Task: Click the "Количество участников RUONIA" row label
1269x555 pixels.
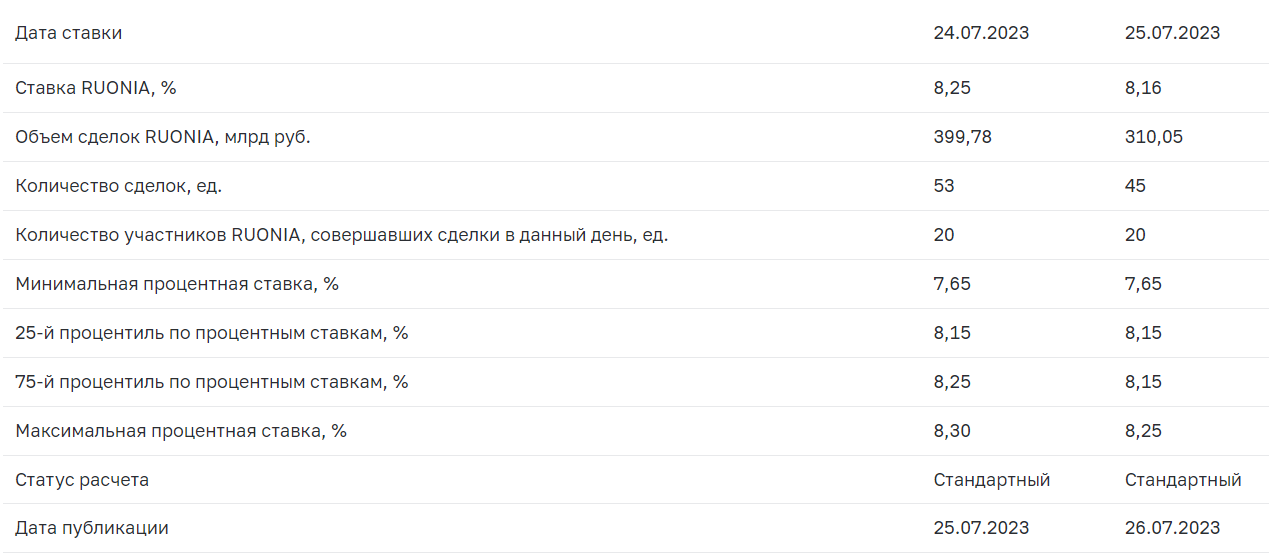Action: [x=341, y=235]
